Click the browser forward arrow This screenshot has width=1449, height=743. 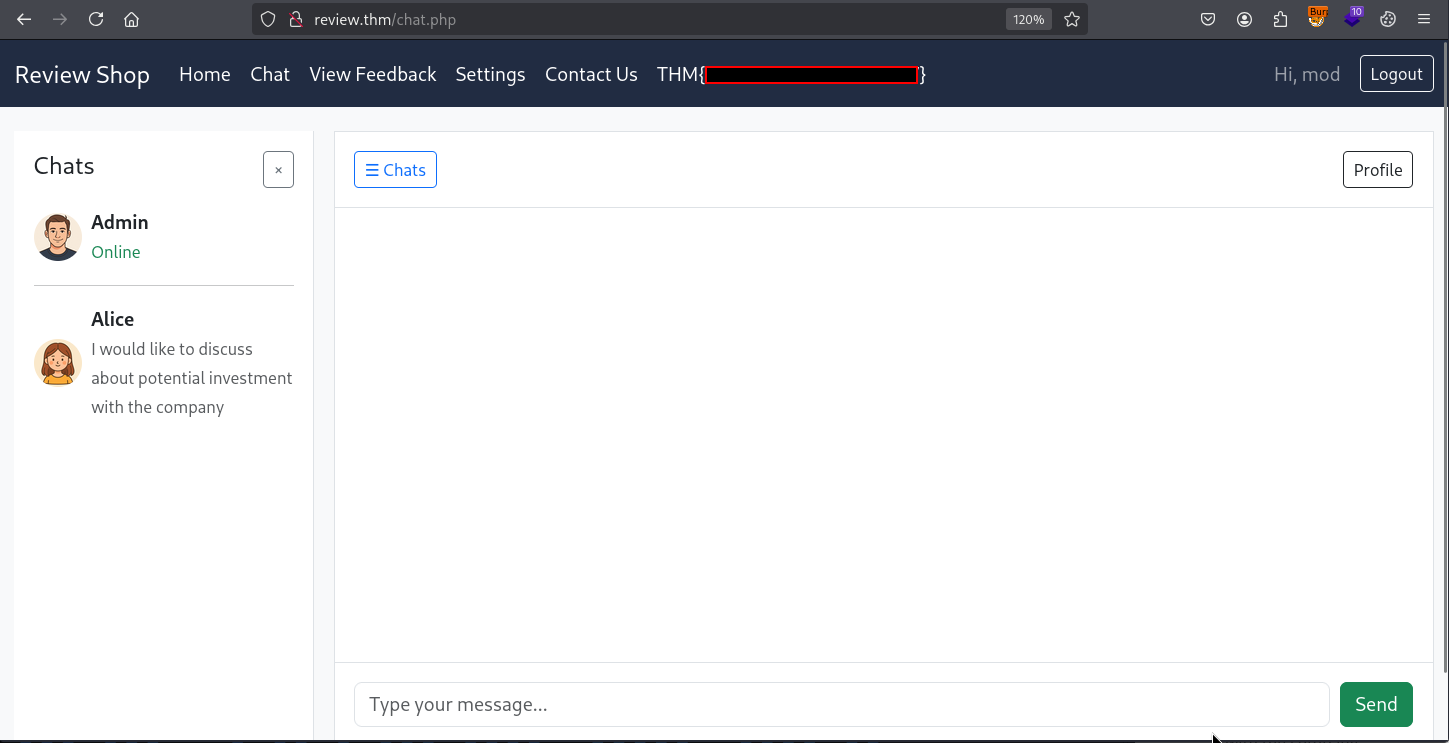coord(60,19)
